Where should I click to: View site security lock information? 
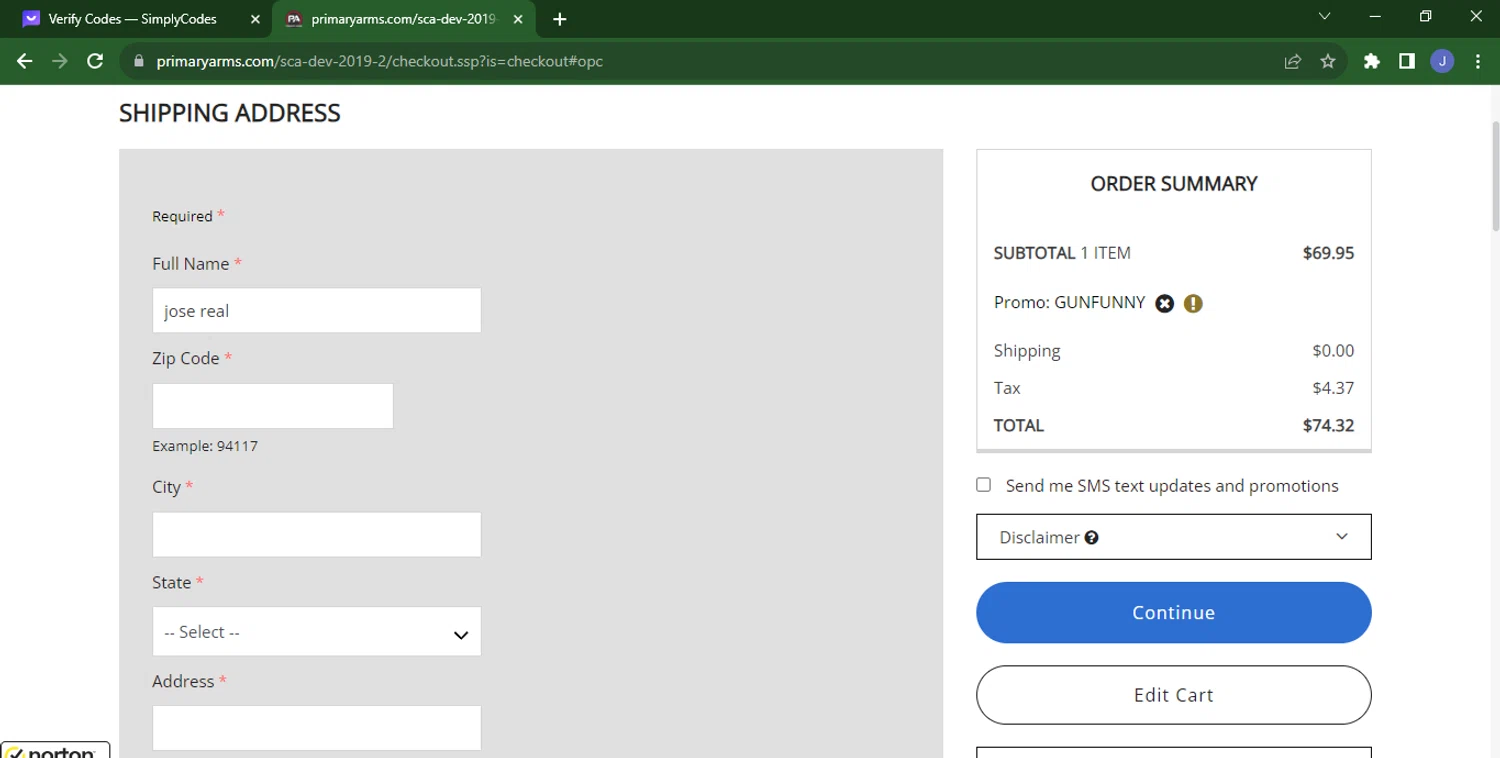(x=139, y=61)
